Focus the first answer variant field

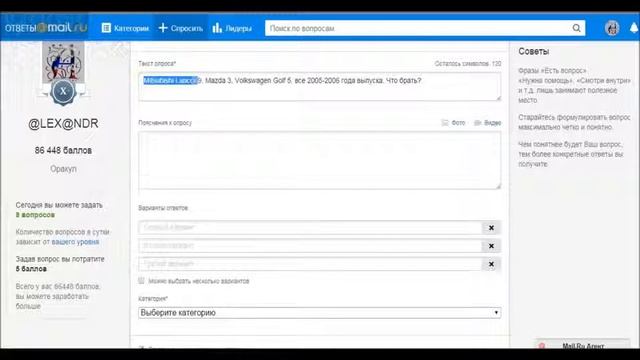(x=310, y=227)
